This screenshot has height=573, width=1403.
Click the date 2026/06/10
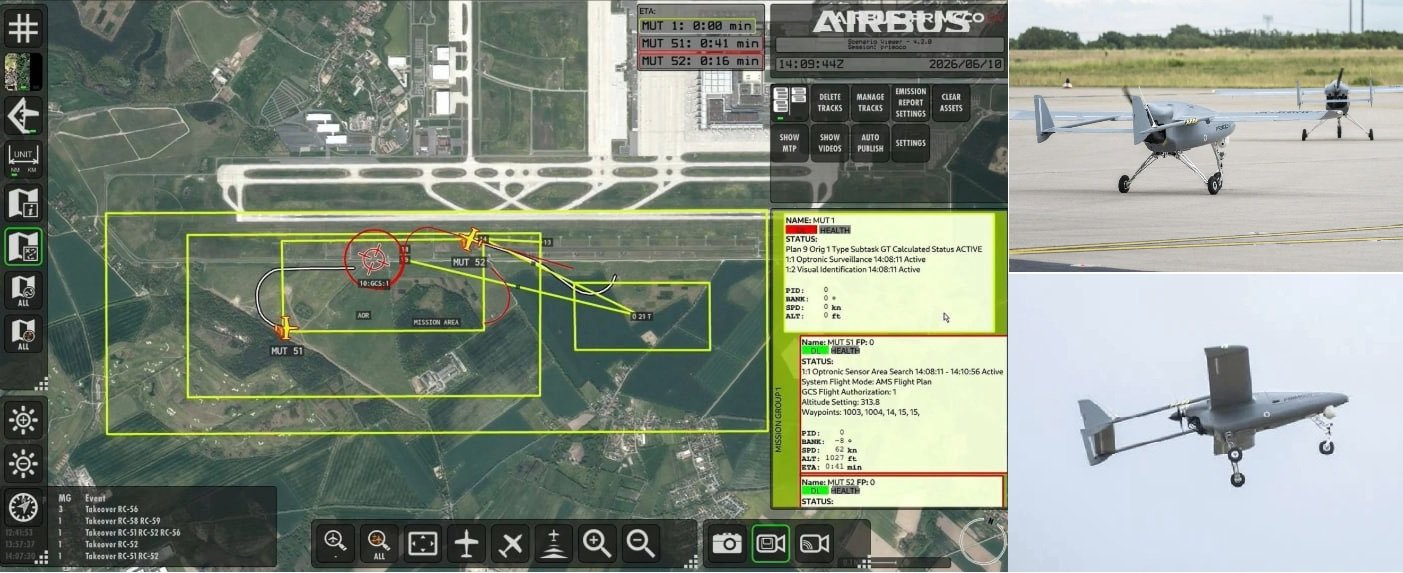pos(966,64)
